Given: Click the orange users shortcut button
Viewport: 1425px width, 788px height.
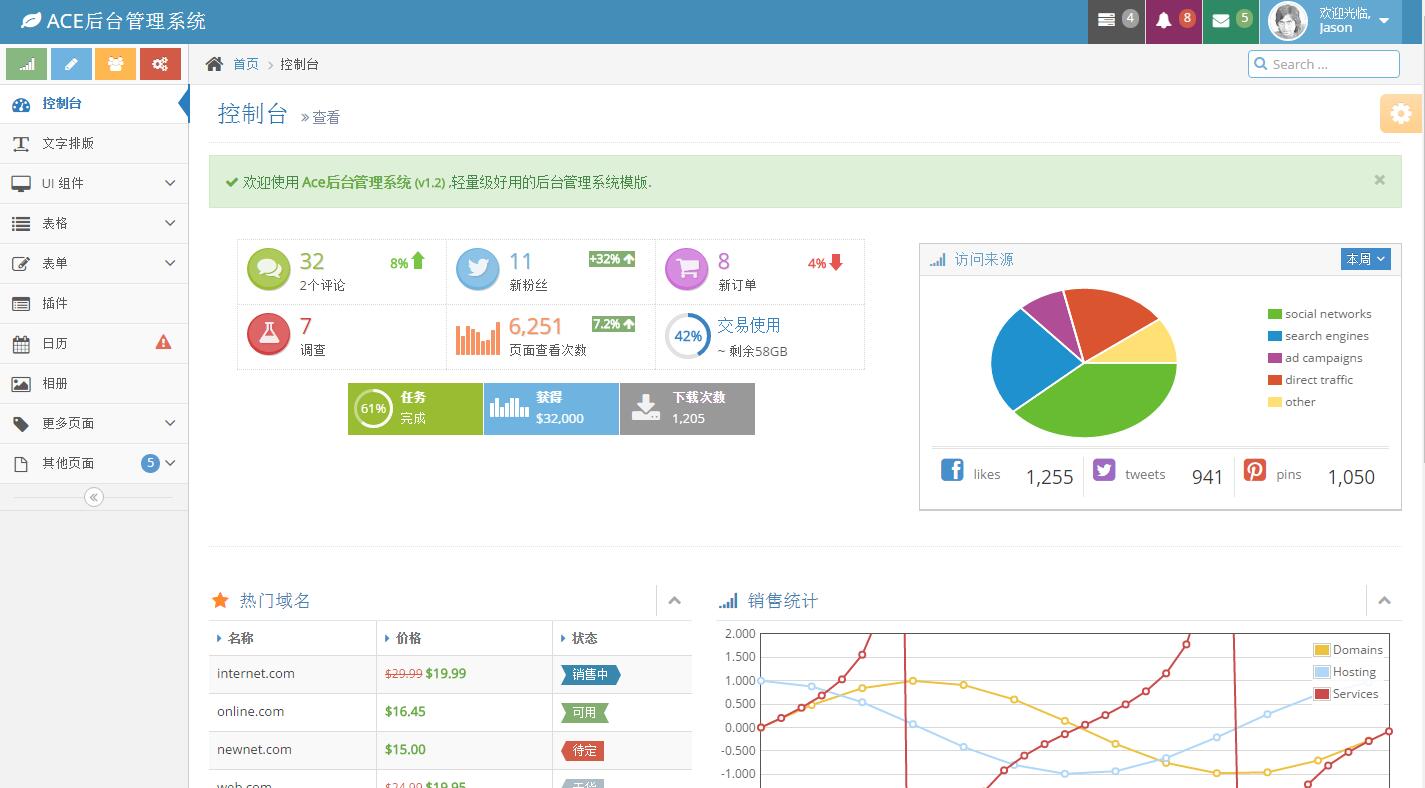Looking at the screenshot, I should (115, 64).
